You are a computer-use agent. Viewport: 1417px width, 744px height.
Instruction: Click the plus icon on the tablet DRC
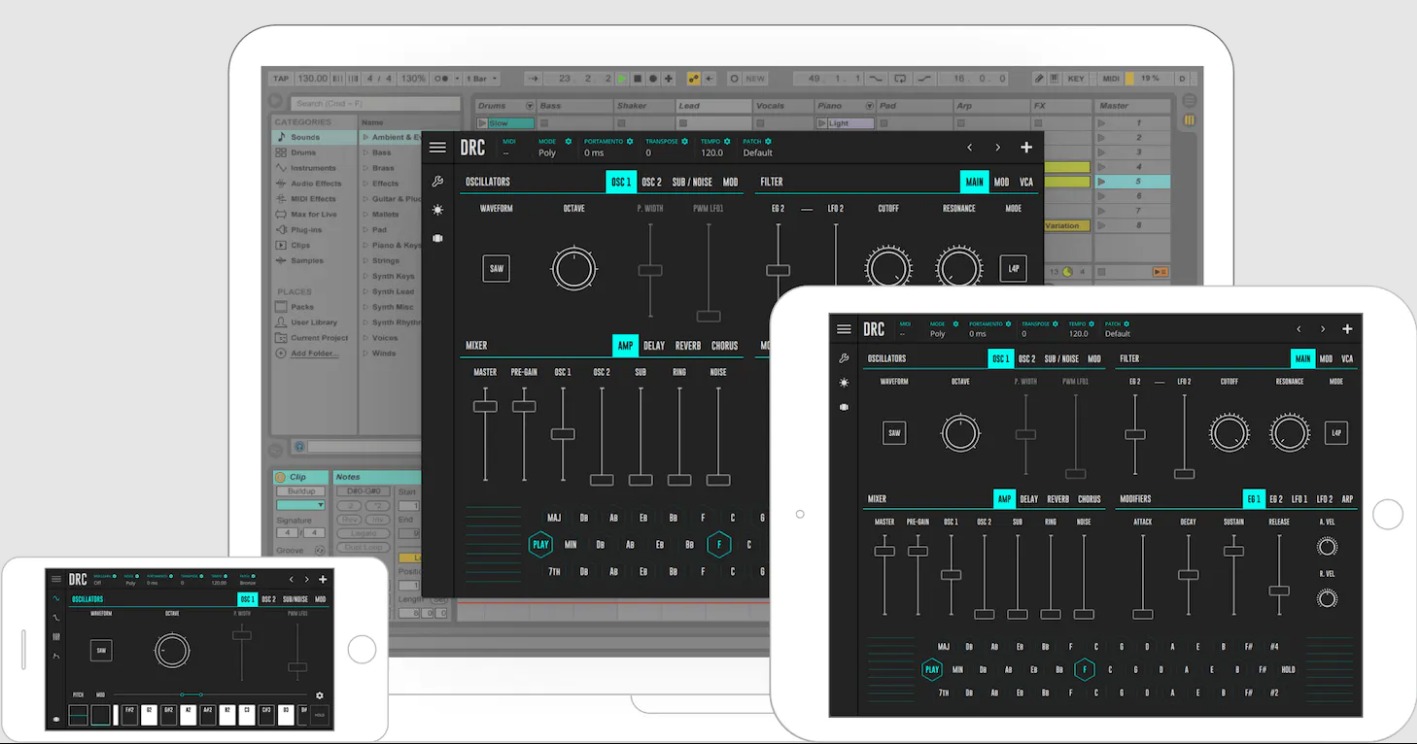coord(1347,329)
